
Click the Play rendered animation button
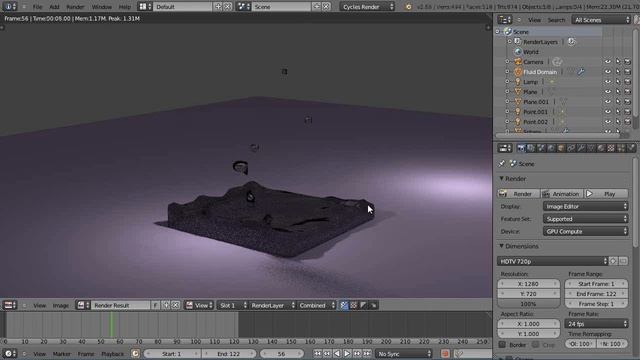click(x=606, y=194)
